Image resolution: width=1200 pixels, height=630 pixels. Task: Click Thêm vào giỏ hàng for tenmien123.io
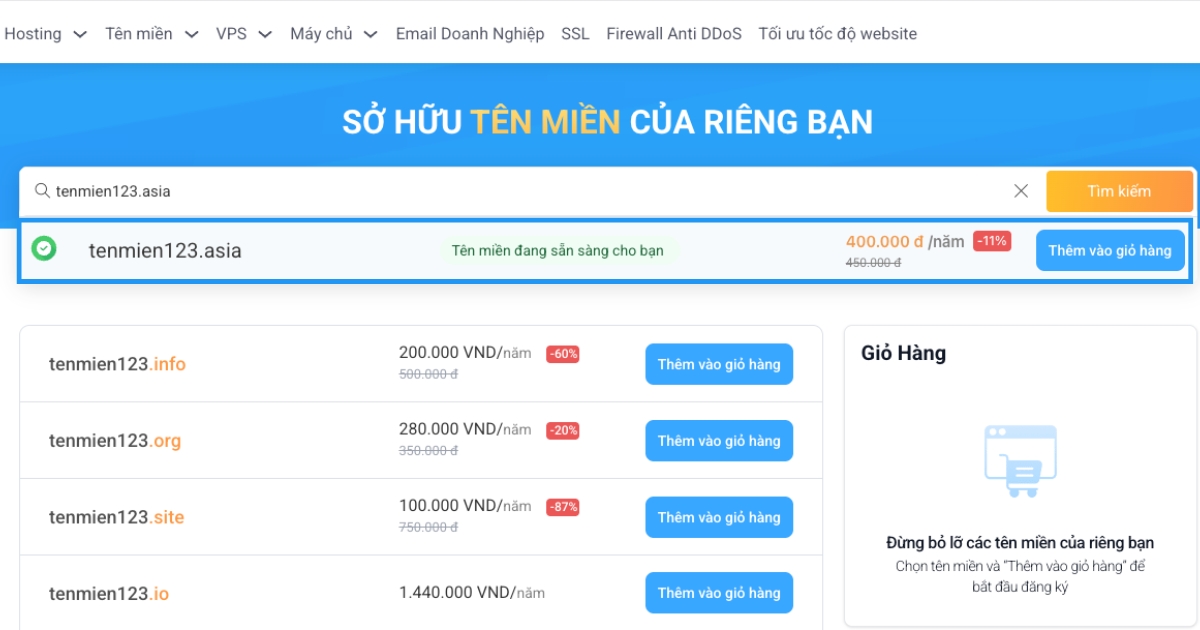(719, 592)
